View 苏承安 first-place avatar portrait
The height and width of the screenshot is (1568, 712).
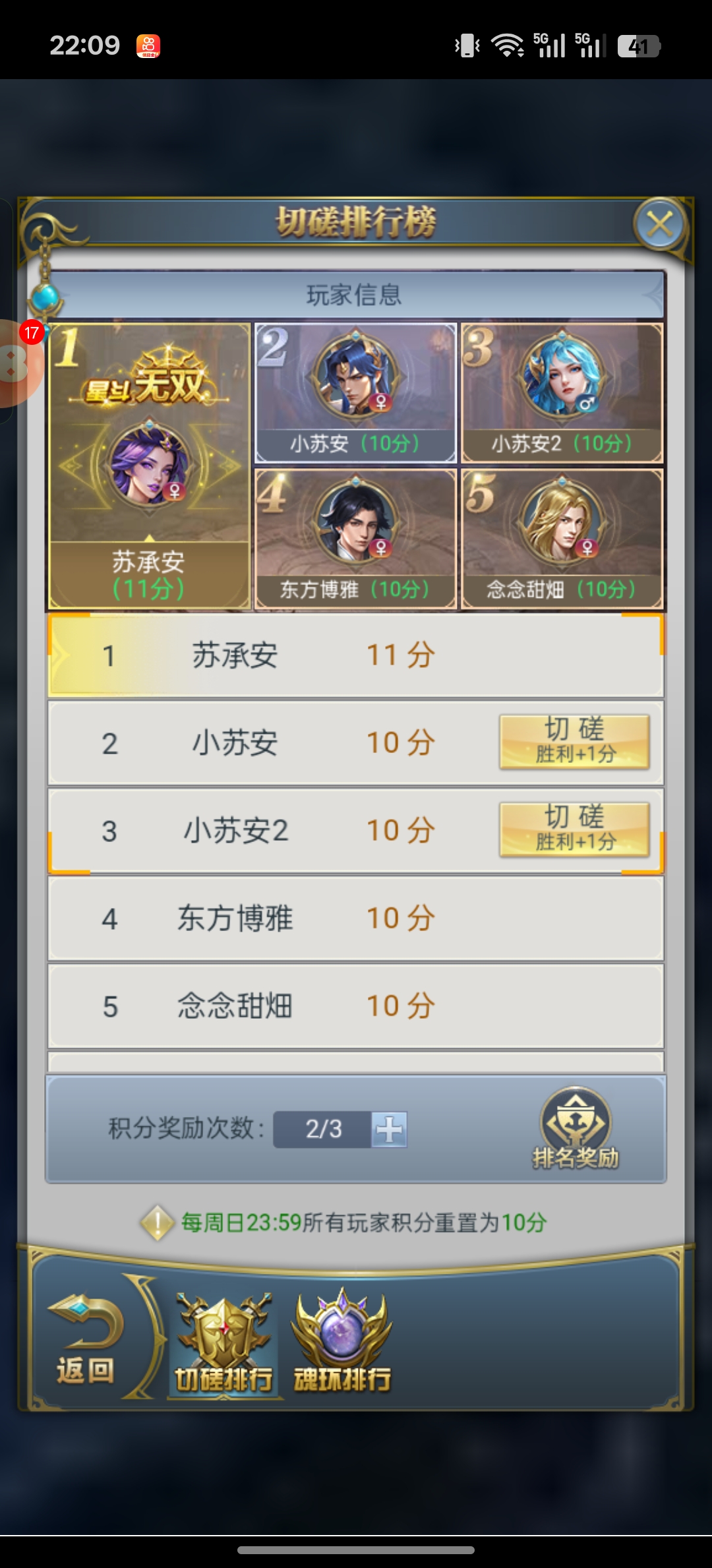(x=150, y=465)
